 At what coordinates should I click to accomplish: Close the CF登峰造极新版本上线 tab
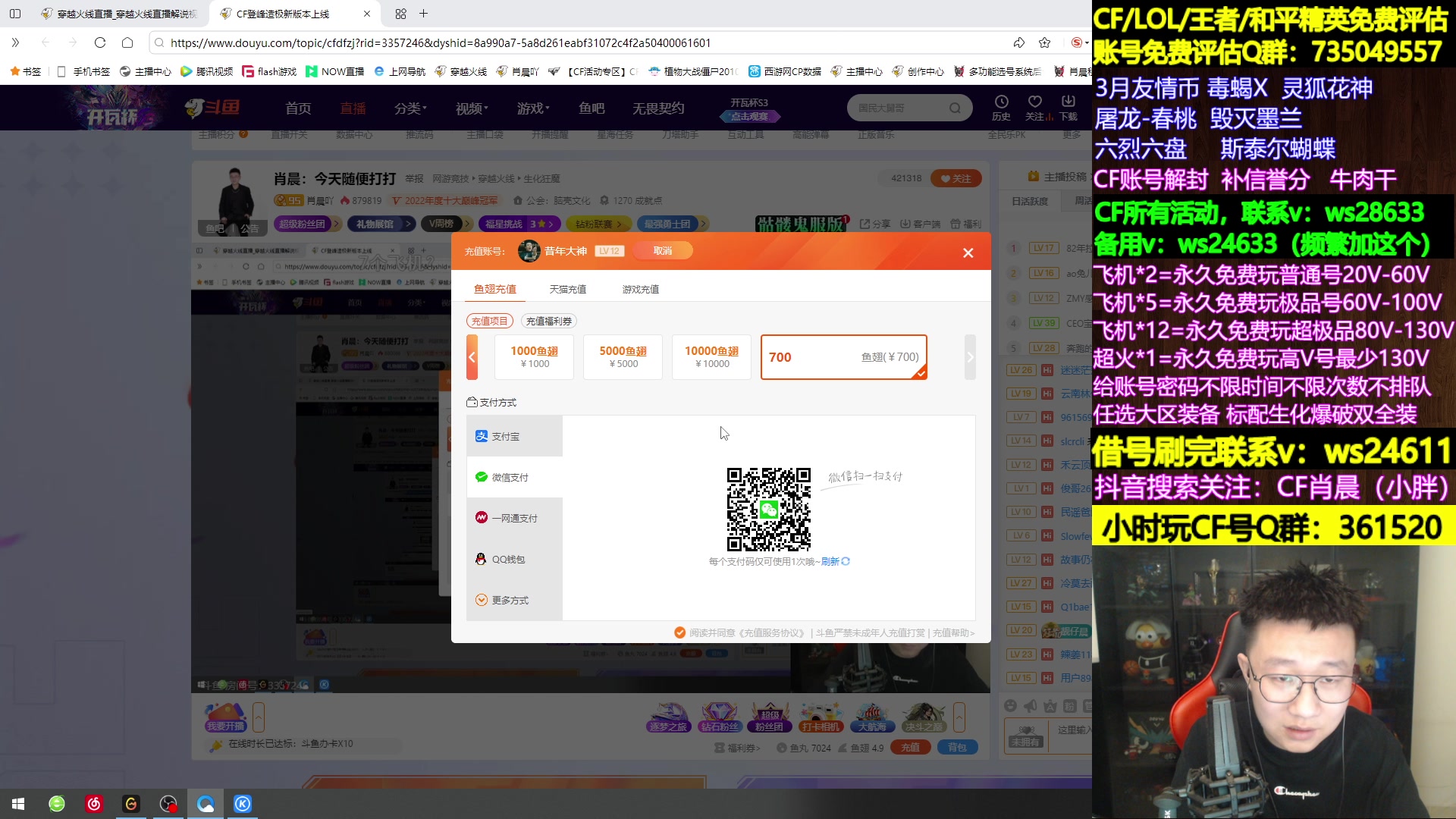[x=367, y=14]
